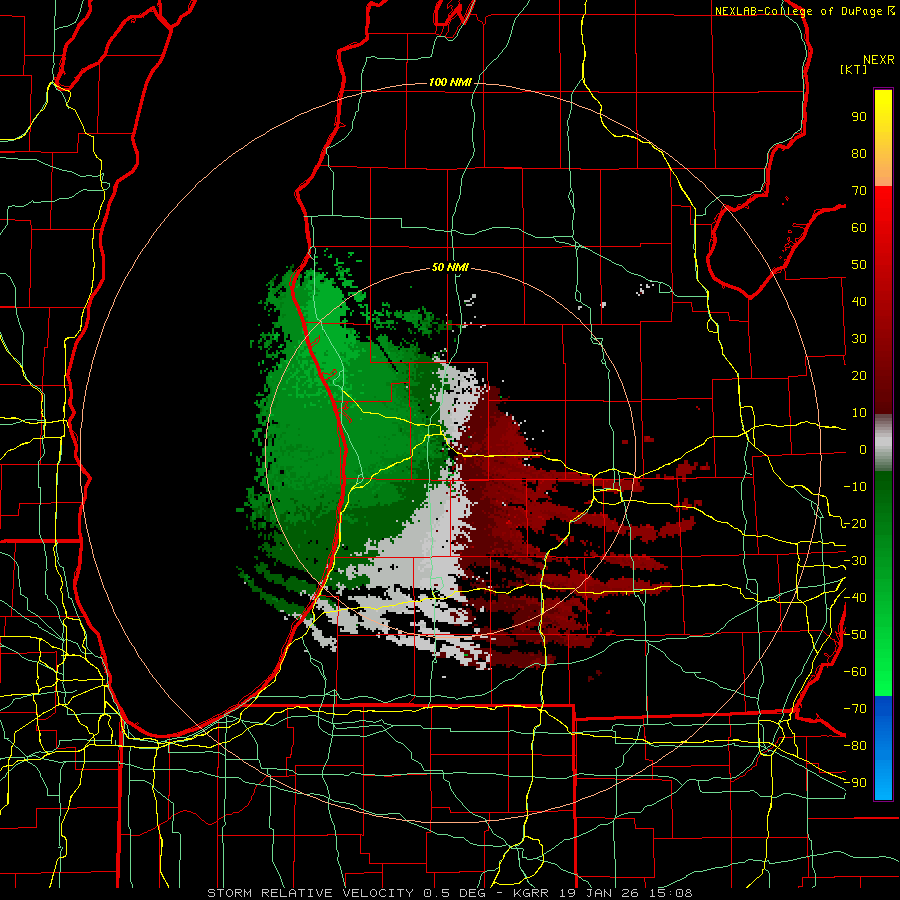Click the "0.5 DEG" elevation angle in the caption
The width and height of the screenshot is (900, 900).
pos(454,893)
